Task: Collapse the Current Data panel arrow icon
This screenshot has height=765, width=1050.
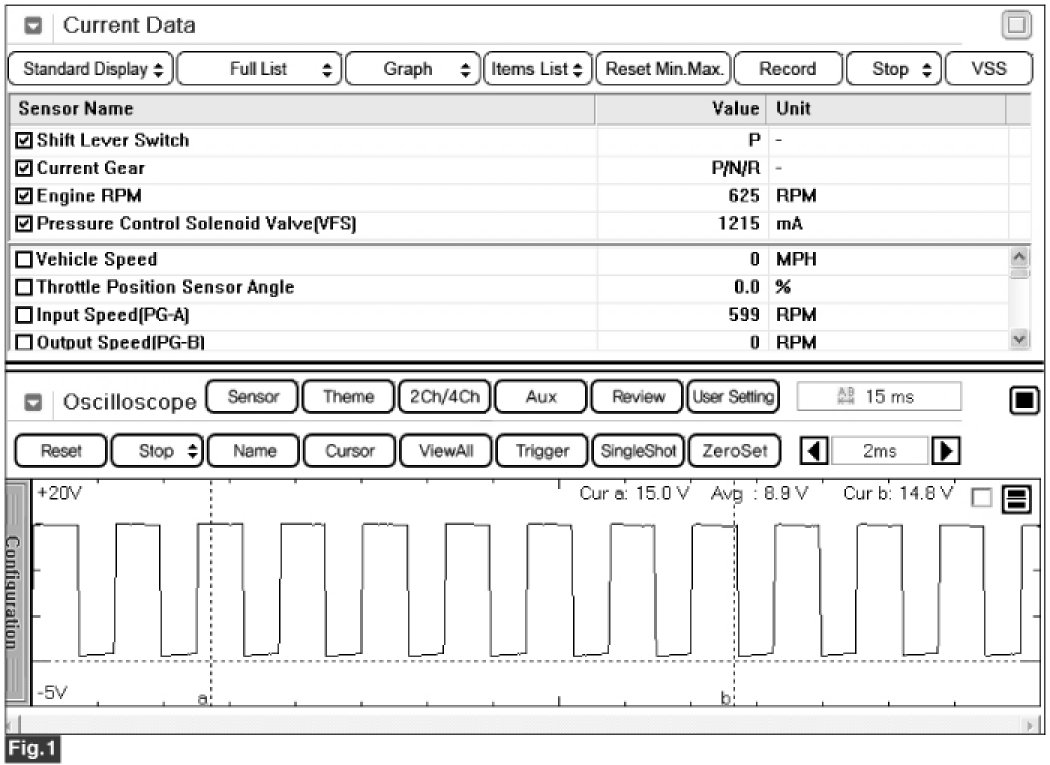Action: click(33, 26)
